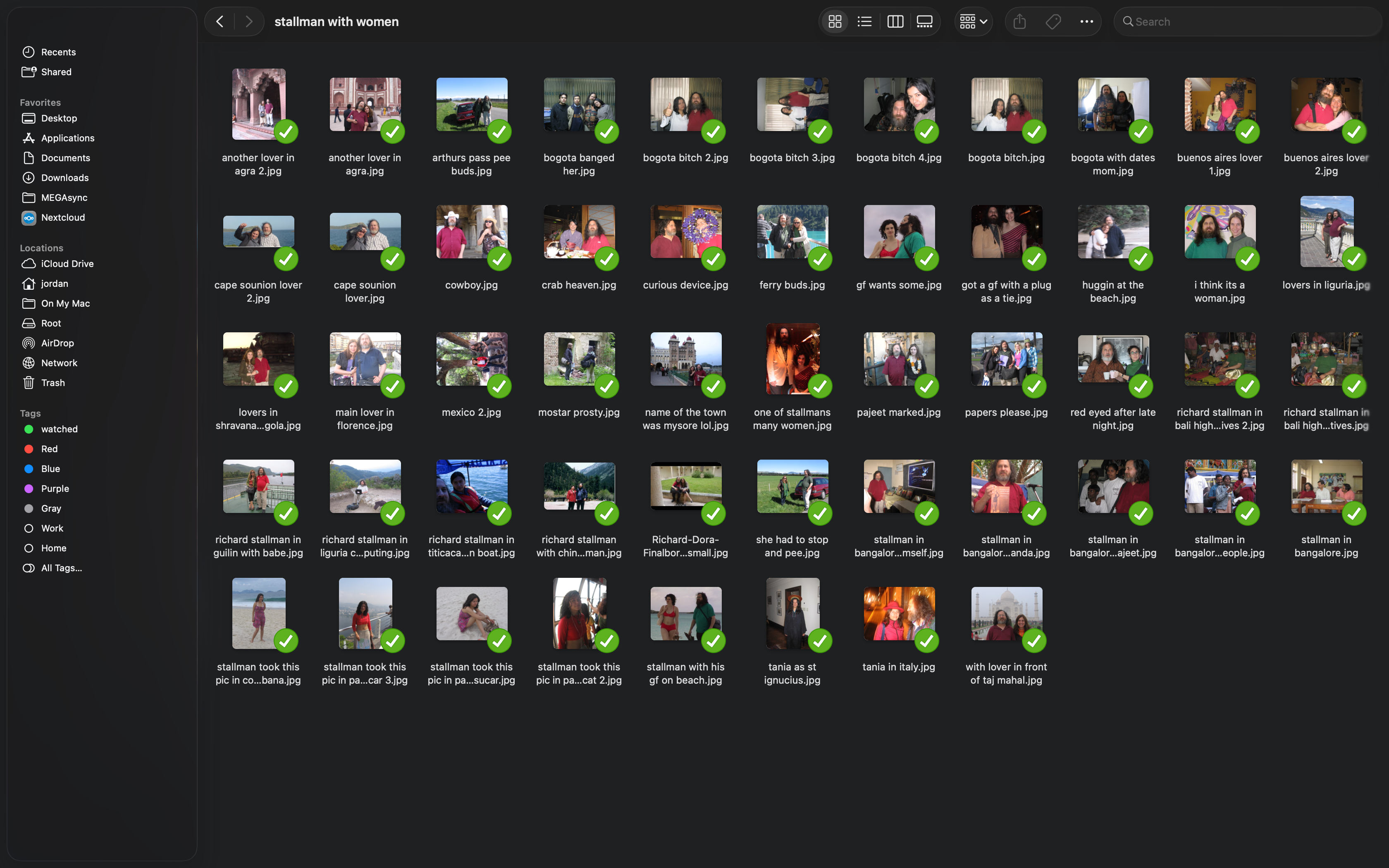Select thumbnail with lover in front of taj mahal.jpg
1389x868 pixels.
(x=1006, y=613)
